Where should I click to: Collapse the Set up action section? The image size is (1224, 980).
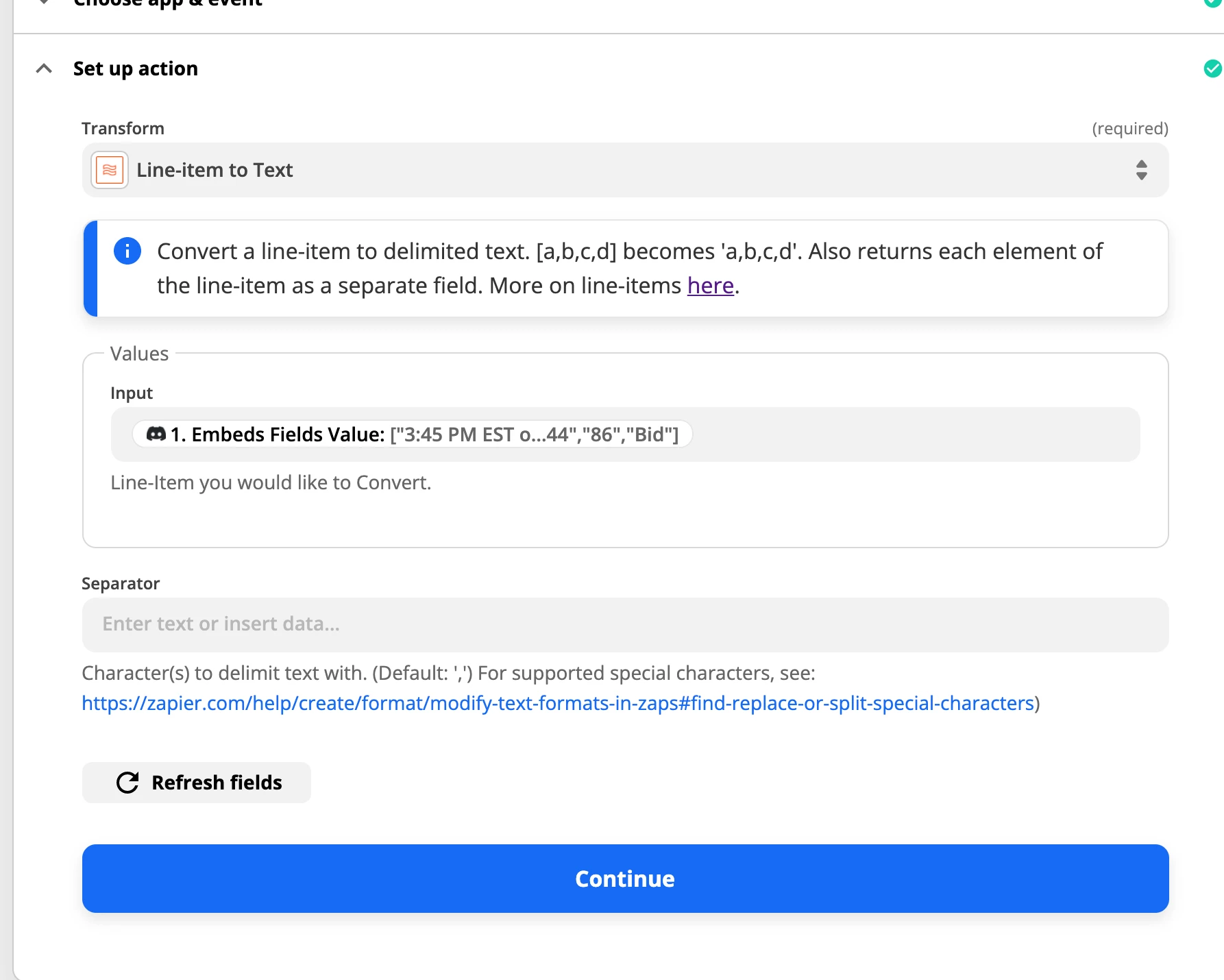click(45, 68)
